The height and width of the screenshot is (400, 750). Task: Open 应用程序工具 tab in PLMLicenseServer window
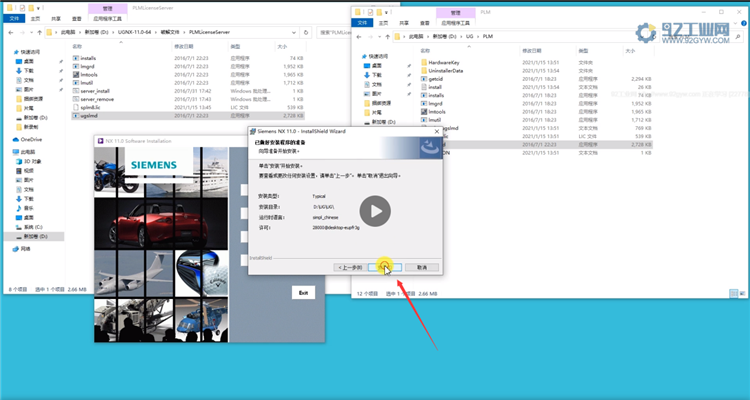(x=108, y=19)
